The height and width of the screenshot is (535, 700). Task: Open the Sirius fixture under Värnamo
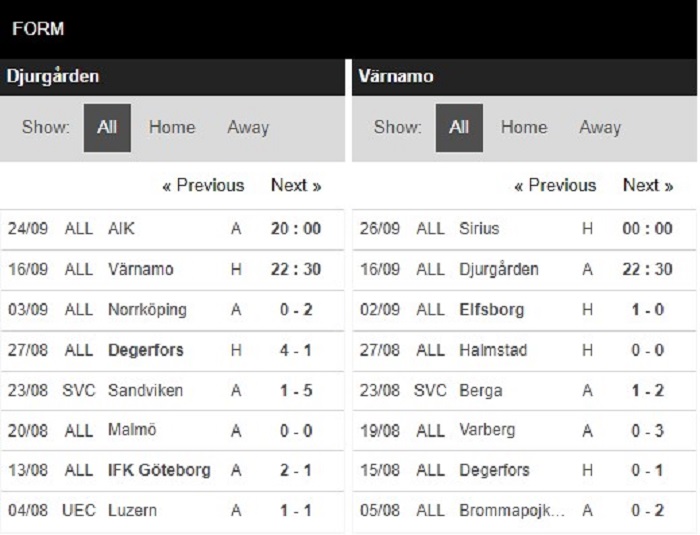click(524, 229)
